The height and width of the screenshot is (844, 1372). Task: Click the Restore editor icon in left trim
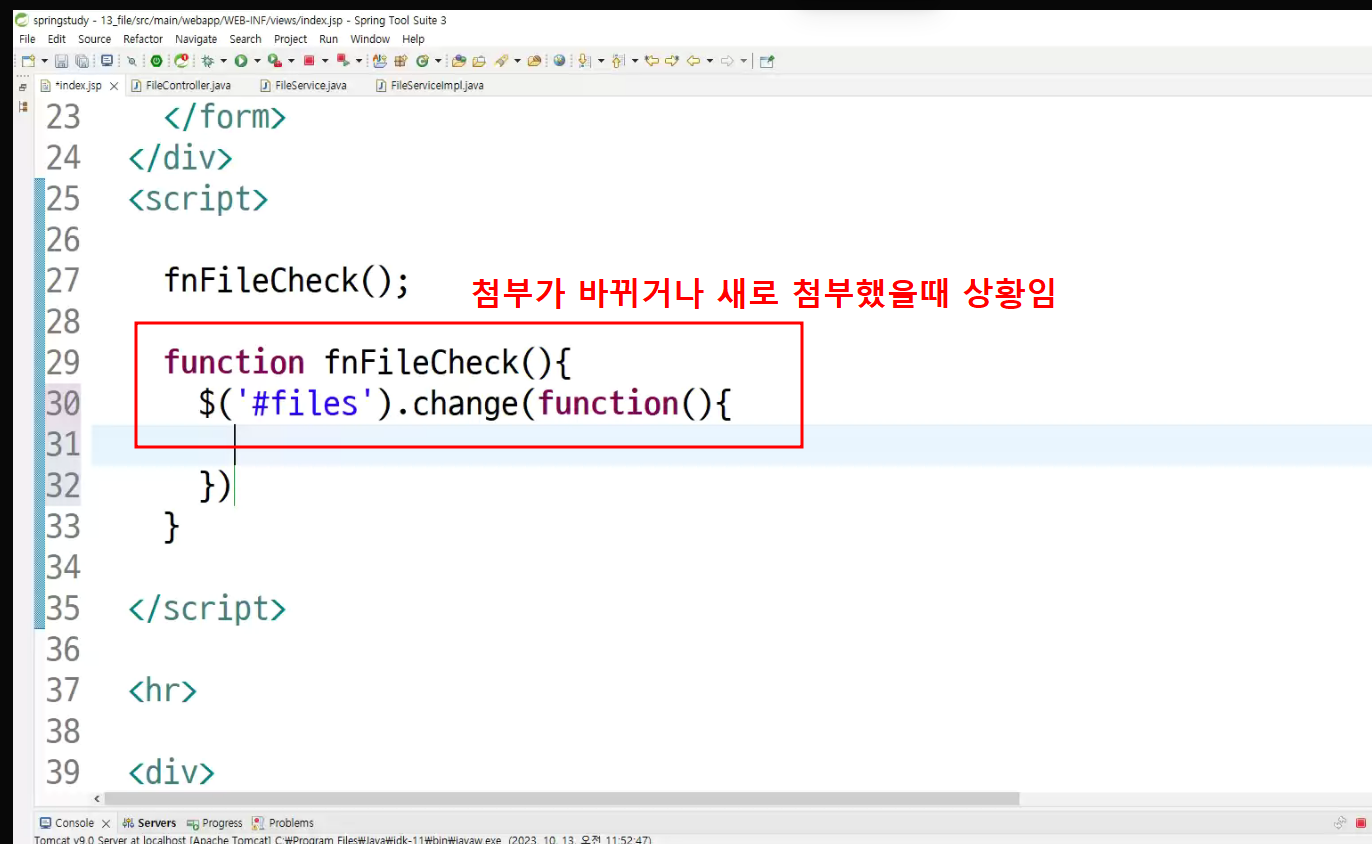tap(23, 87)
